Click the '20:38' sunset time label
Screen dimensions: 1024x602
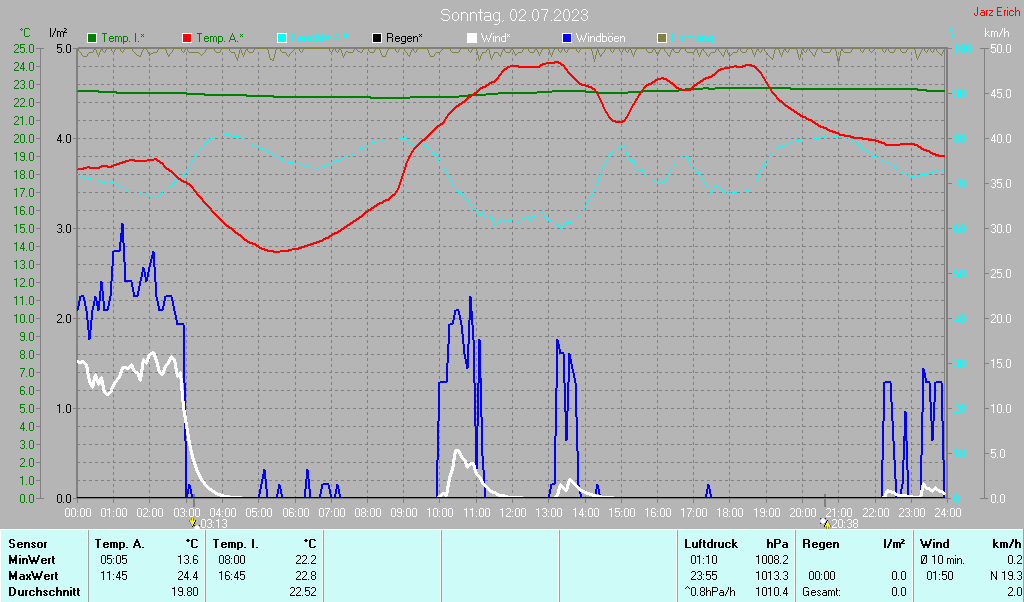tap(845, 524)
